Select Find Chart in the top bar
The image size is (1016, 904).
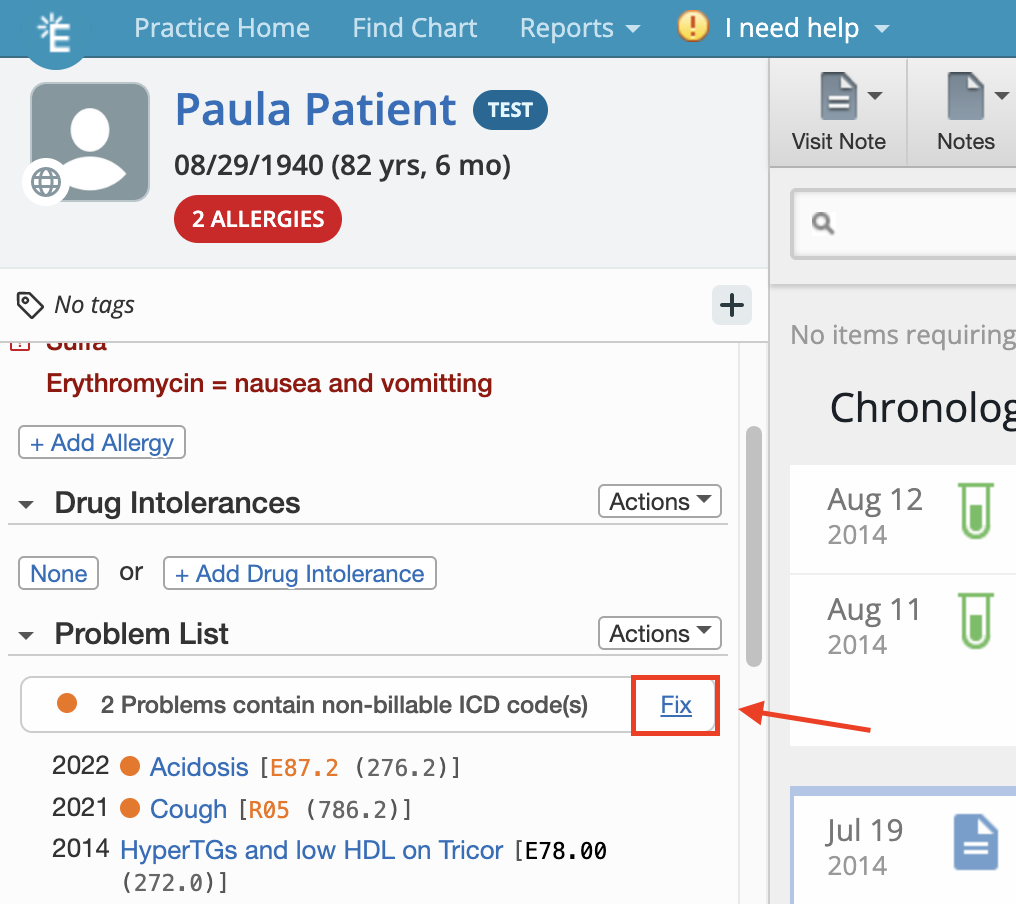[415, 28]
